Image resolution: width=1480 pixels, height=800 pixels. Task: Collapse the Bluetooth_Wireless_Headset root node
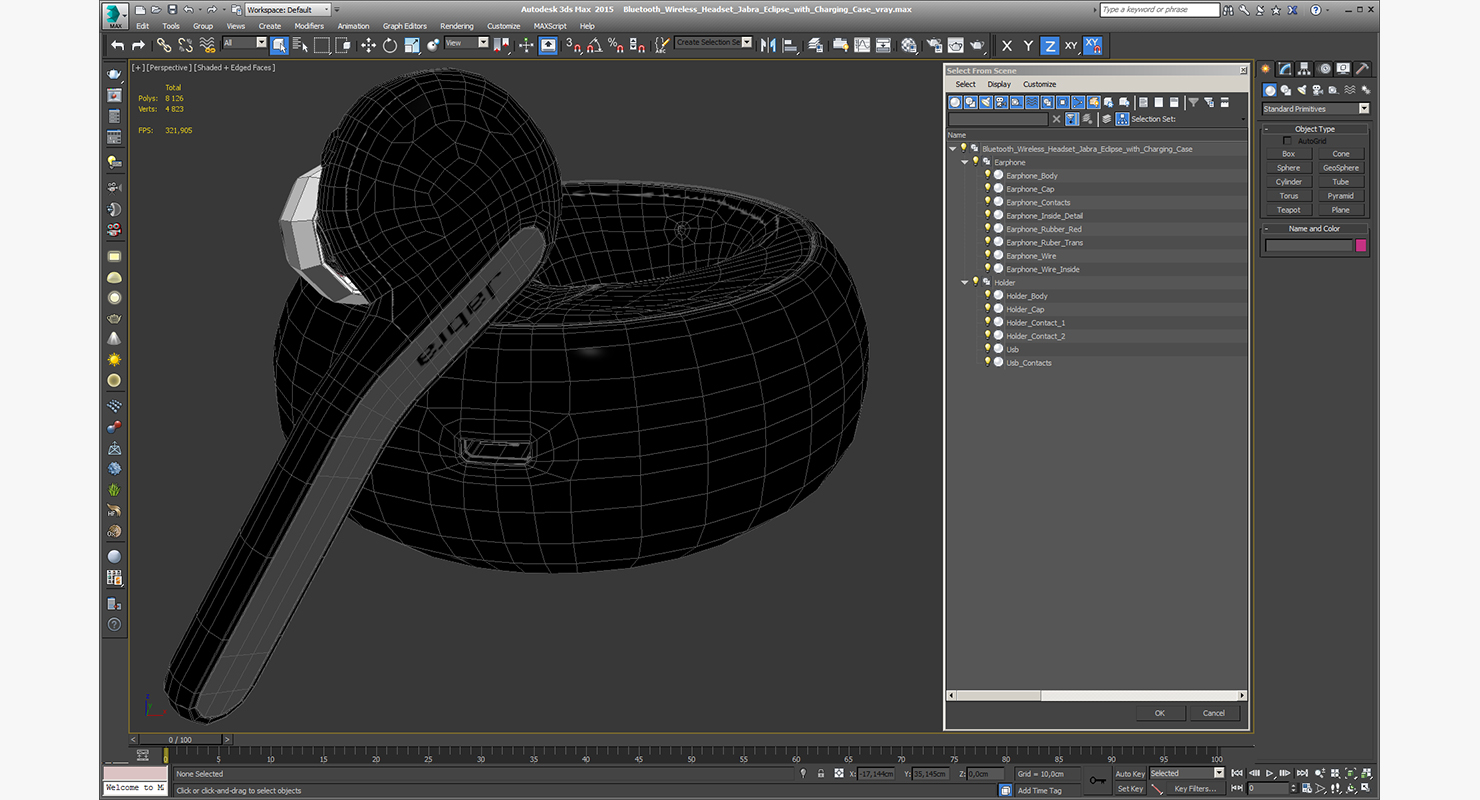953,148
